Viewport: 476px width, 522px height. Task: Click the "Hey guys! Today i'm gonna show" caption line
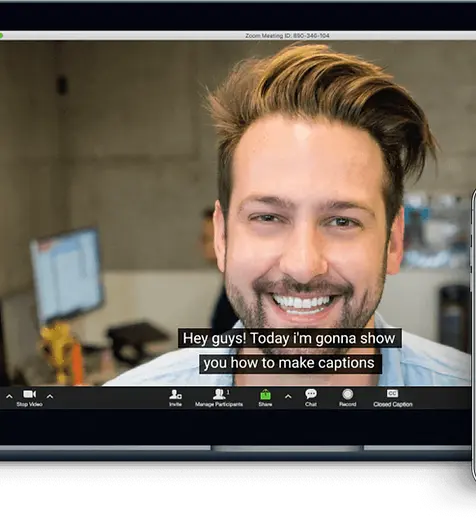click(289, 338)
